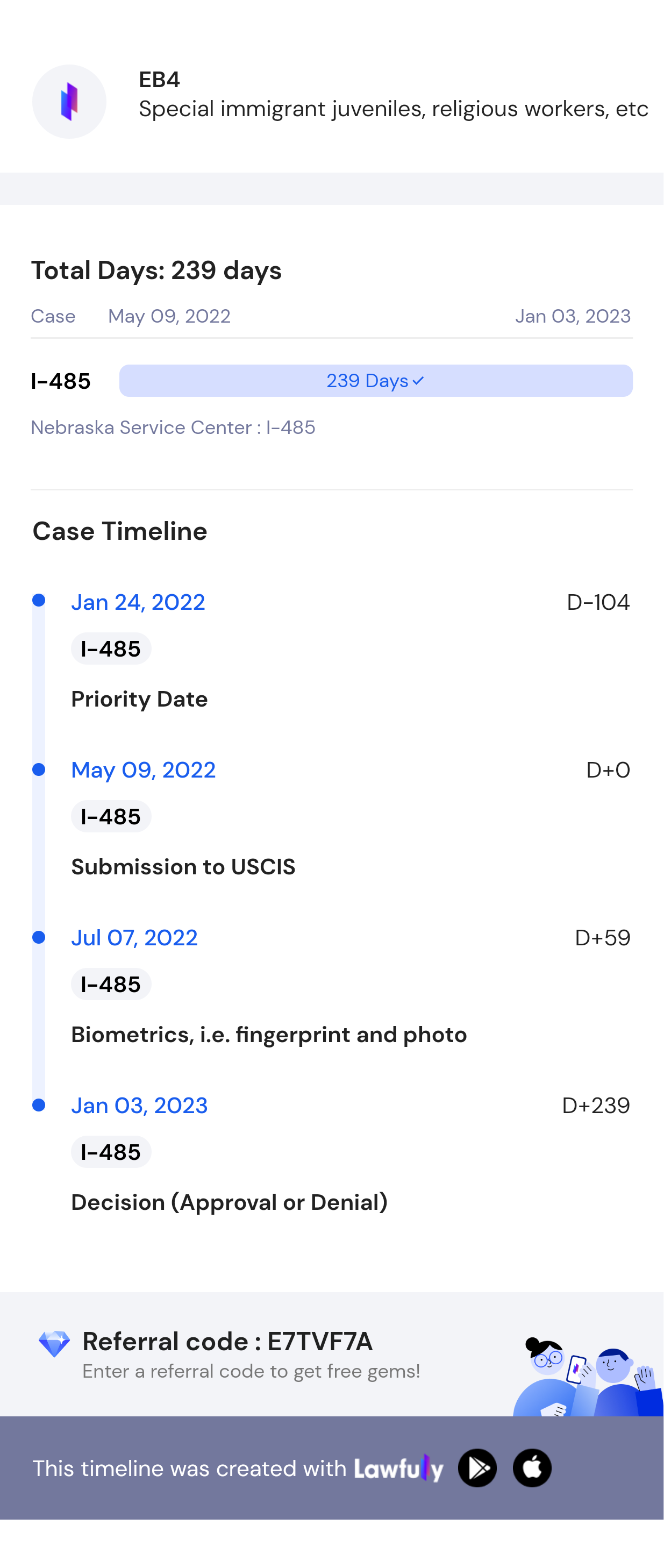The image size is (664, 1568).
Task: Click the I-485 tag under Priority Date
Action: tap(111, 649)
